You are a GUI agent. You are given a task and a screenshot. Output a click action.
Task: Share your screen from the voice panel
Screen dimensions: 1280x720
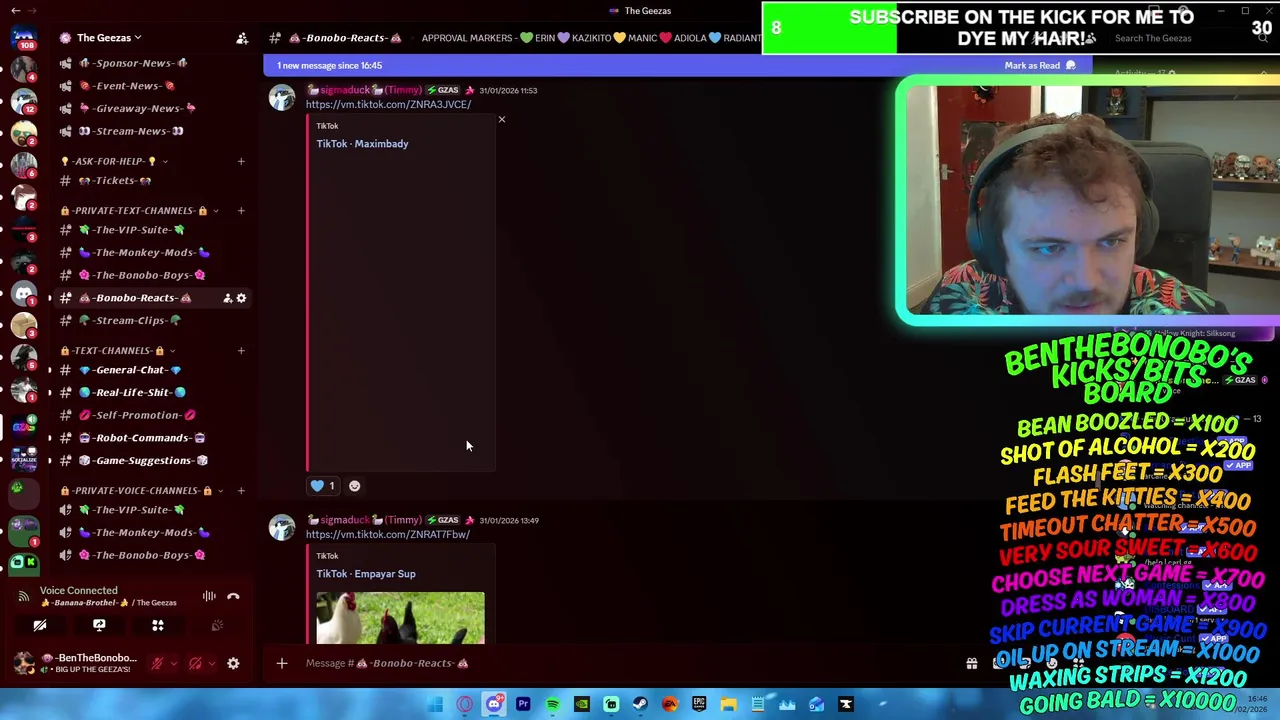99,625
